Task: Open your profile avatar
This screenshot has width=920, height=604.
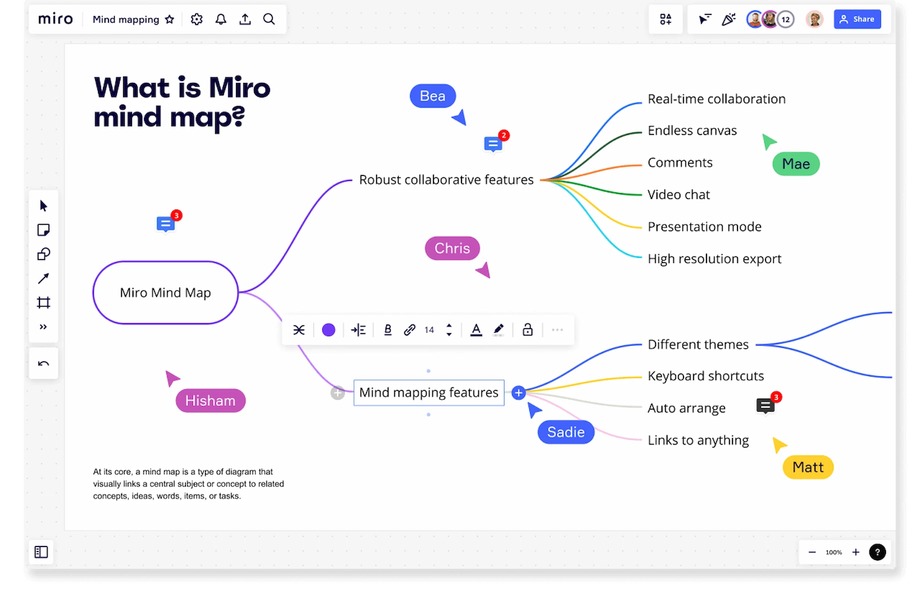Action: 814,19
